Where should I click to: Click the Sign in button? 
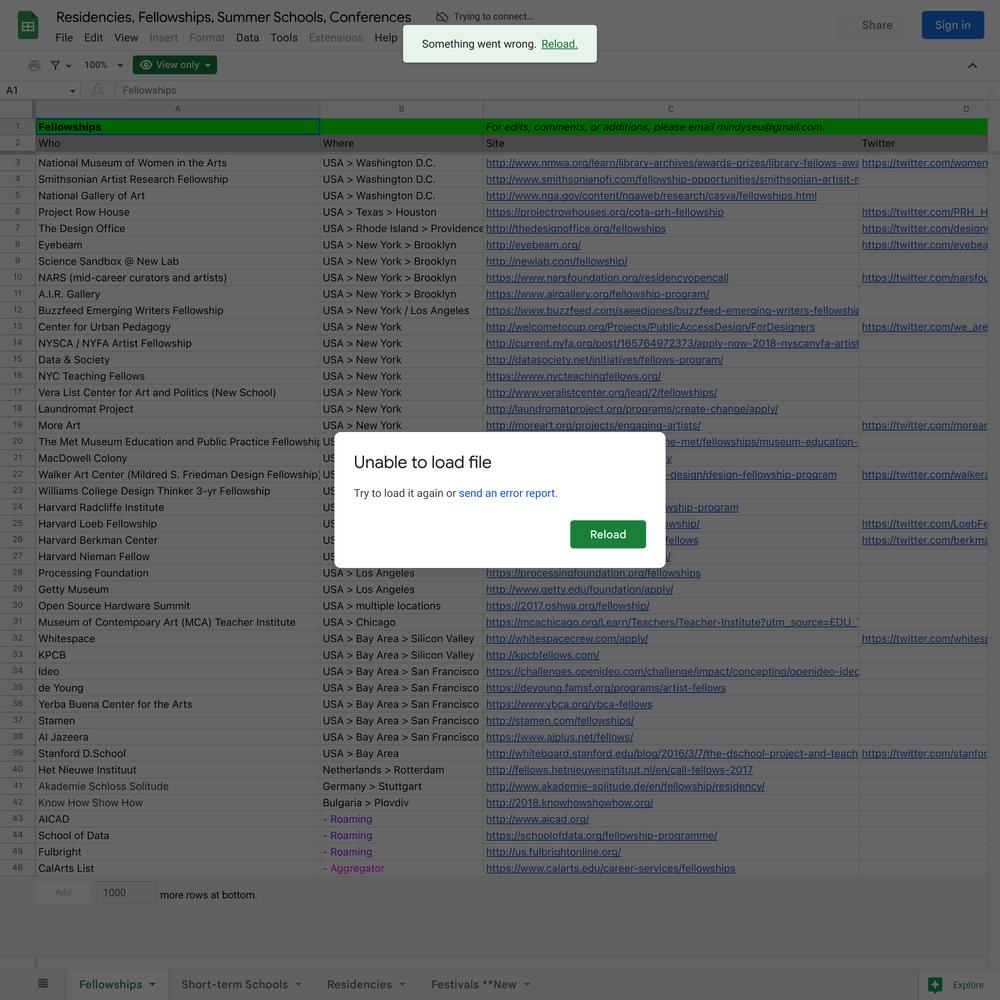click(x=953, y=25)
